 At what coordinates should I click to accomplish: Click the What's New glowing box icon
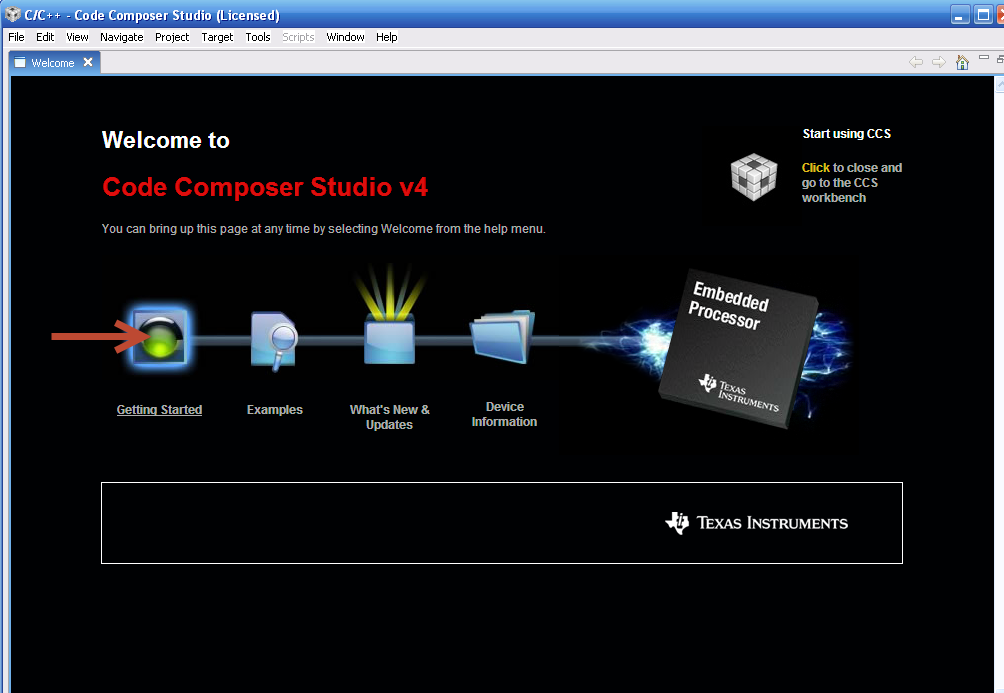pos(389,314)
